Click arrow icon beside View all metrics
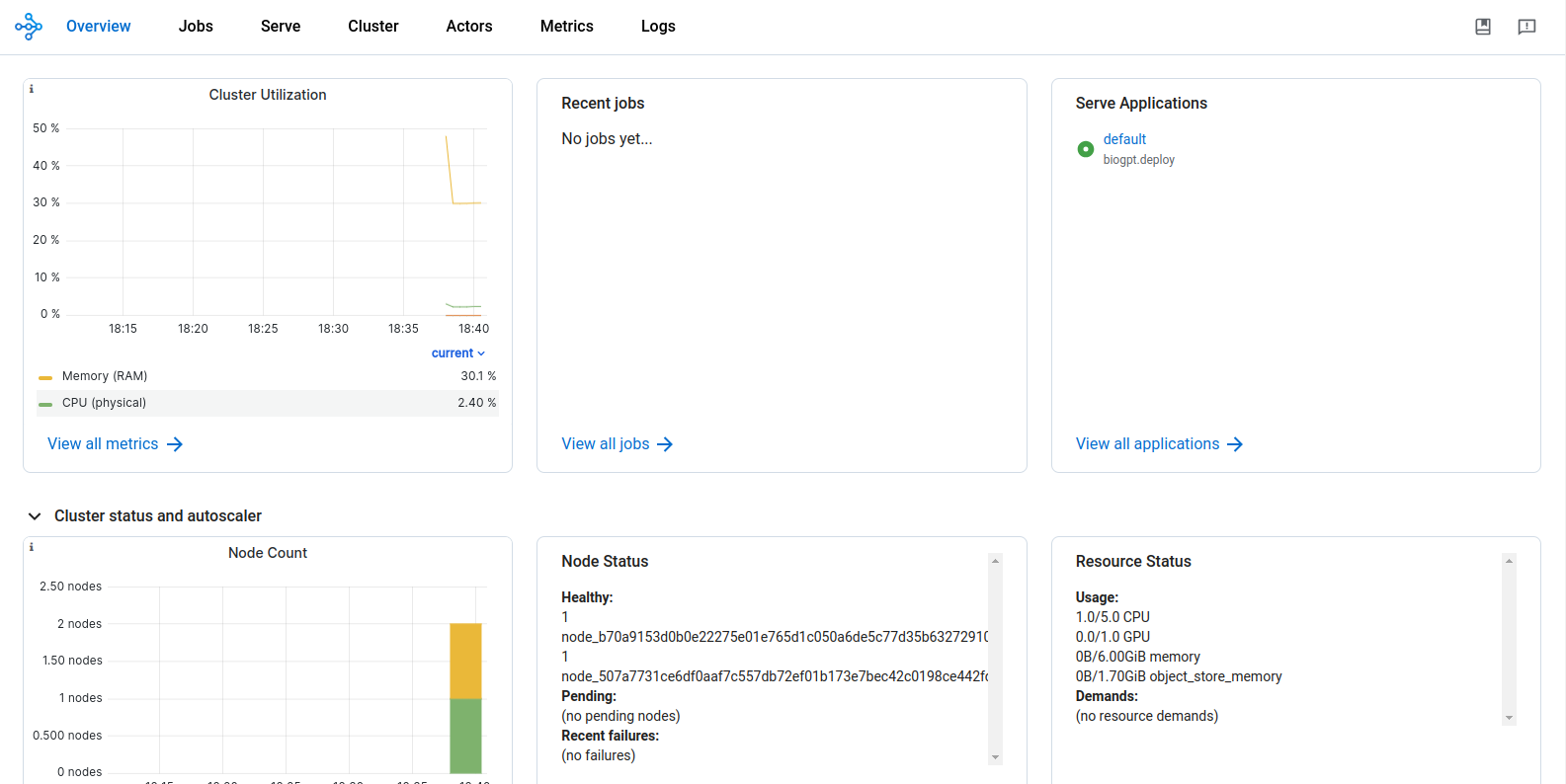The height and width of the screenshot is (784, 1566). point(175,444)
